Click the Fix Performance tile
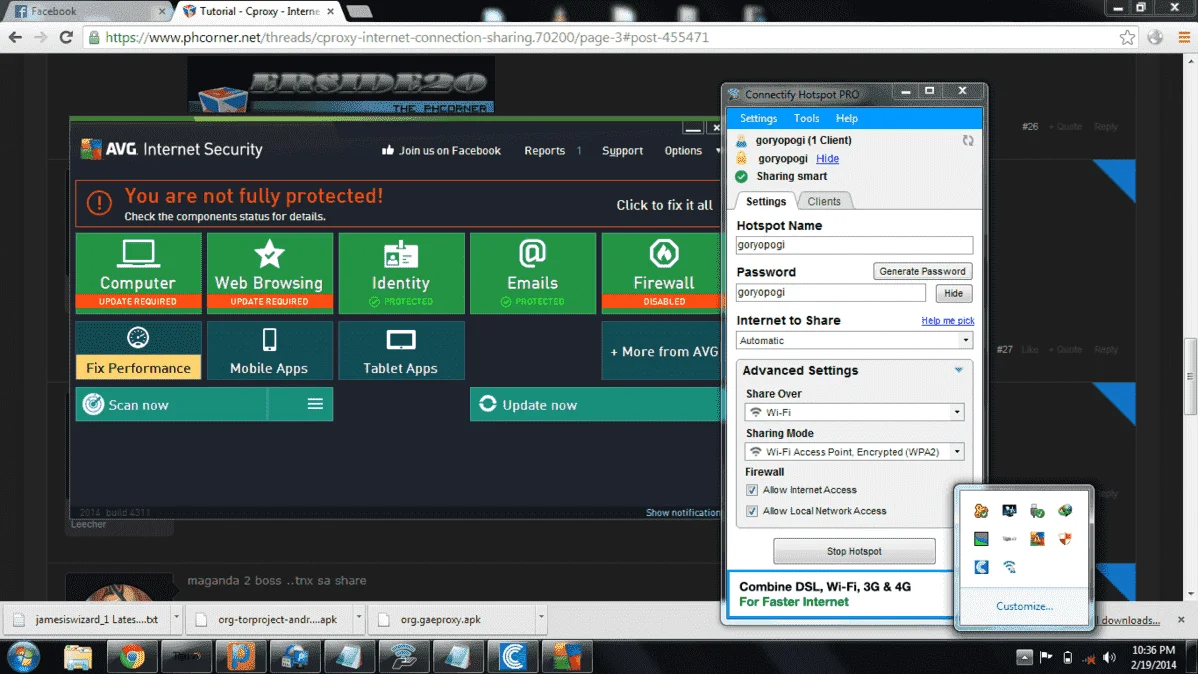This screenshot has height=674, width=1198. point(138,351)
